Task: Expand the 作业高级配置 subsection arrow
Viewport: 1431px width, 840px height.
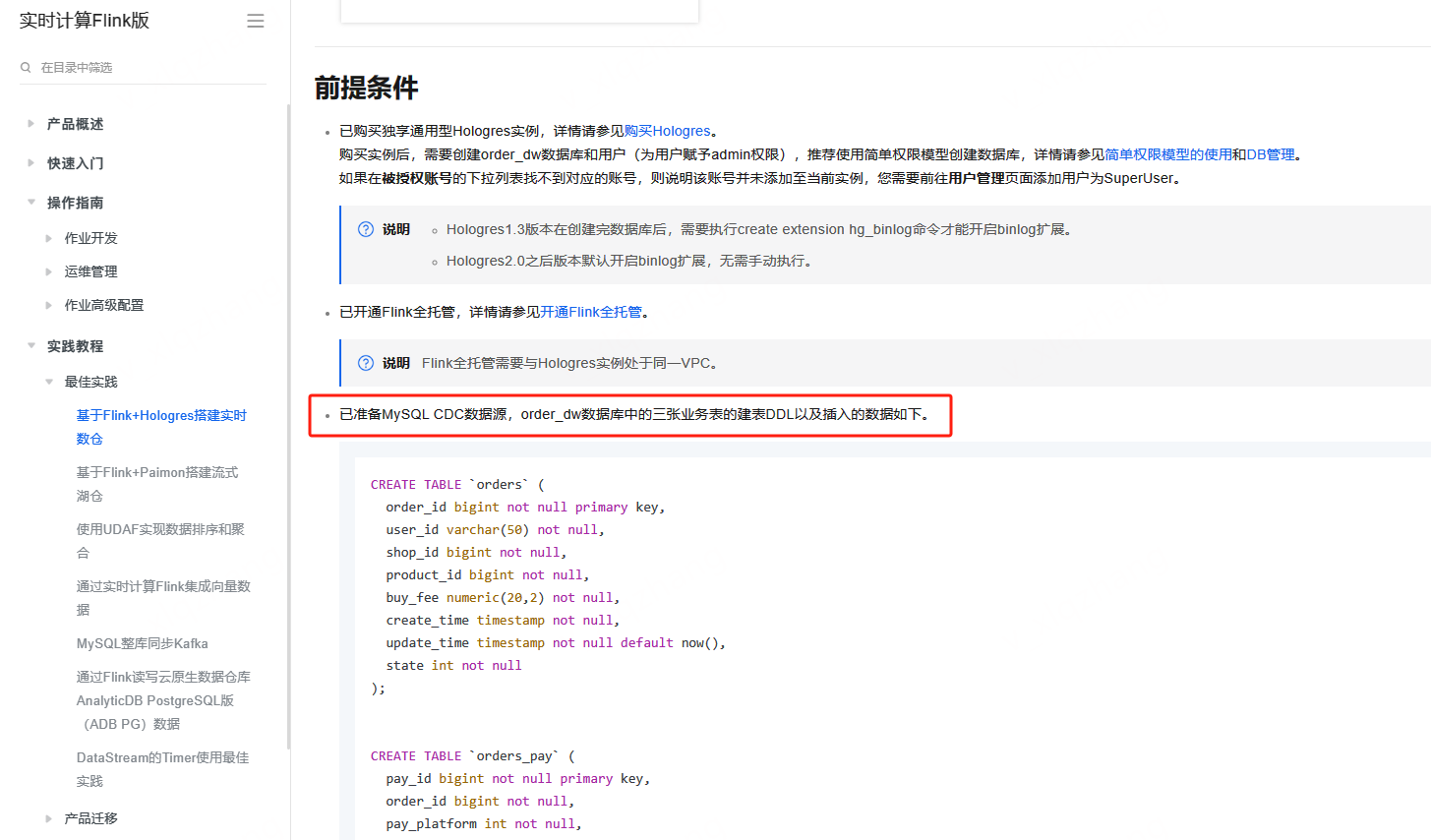Action: pos(49,305)
